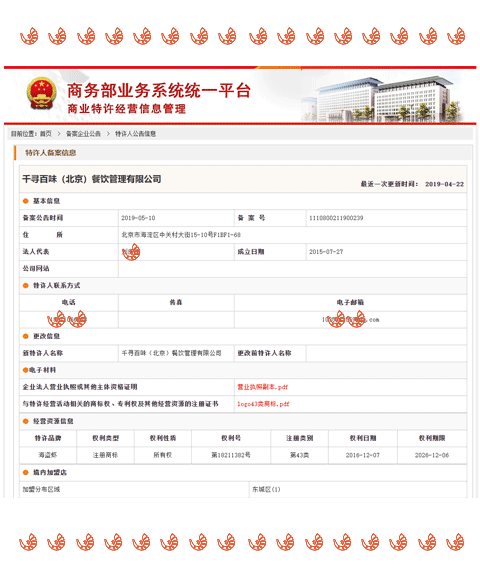480x580 pixels.
Task: Click the 传真 column header
Action: tap(176, 302)
